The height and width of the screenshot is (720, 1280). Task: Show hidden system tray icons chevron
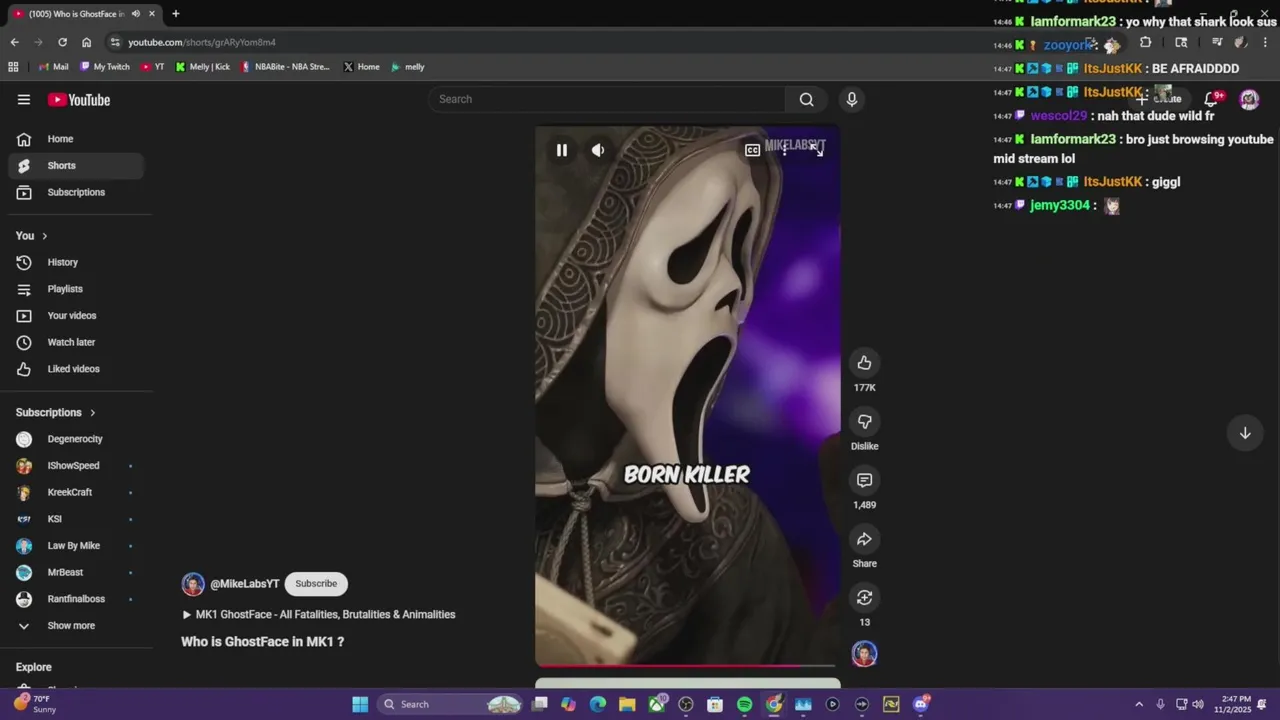point(1139,704)
